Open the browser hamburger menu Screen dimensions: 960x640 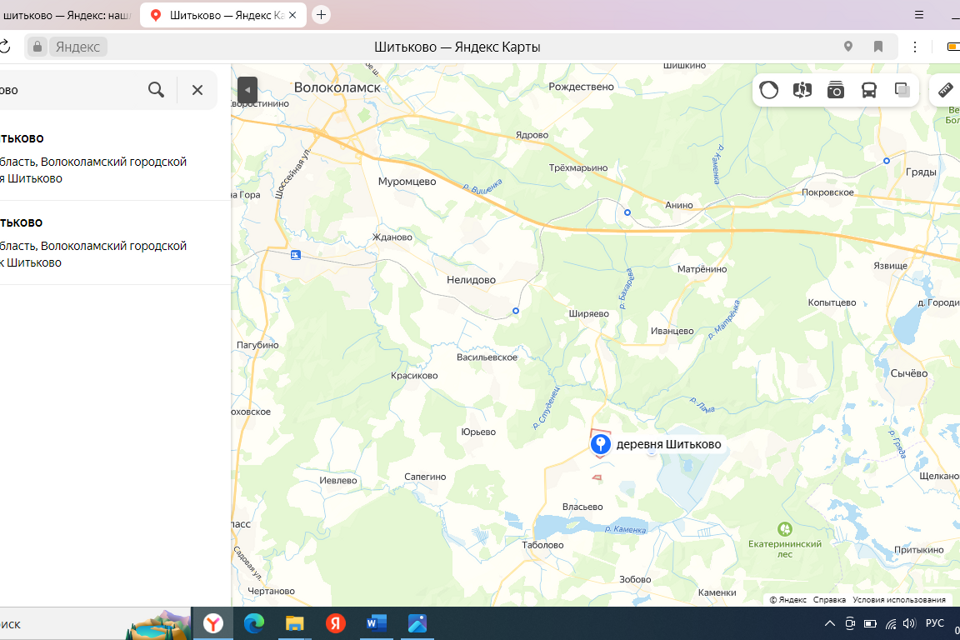click(919, 15)
